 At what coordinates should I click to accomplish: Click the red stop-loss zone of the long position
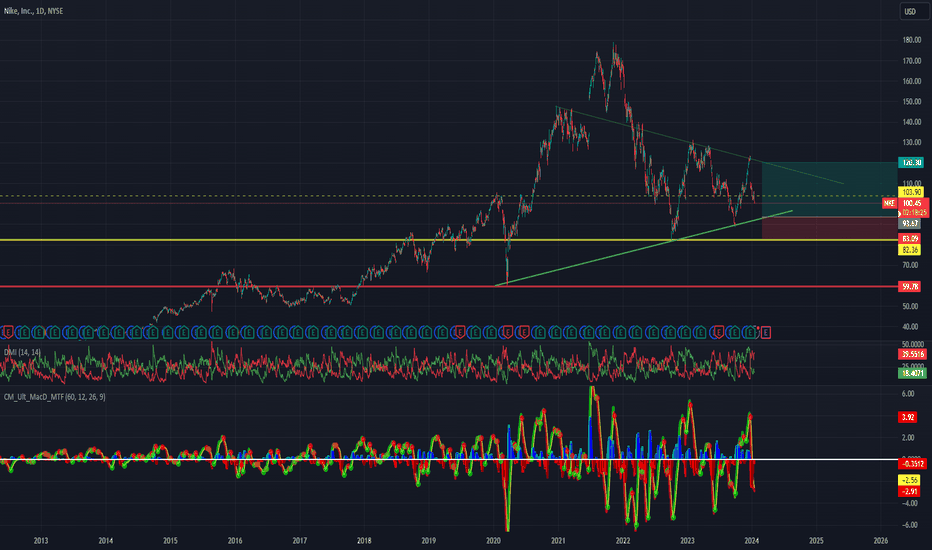point(829,228)
